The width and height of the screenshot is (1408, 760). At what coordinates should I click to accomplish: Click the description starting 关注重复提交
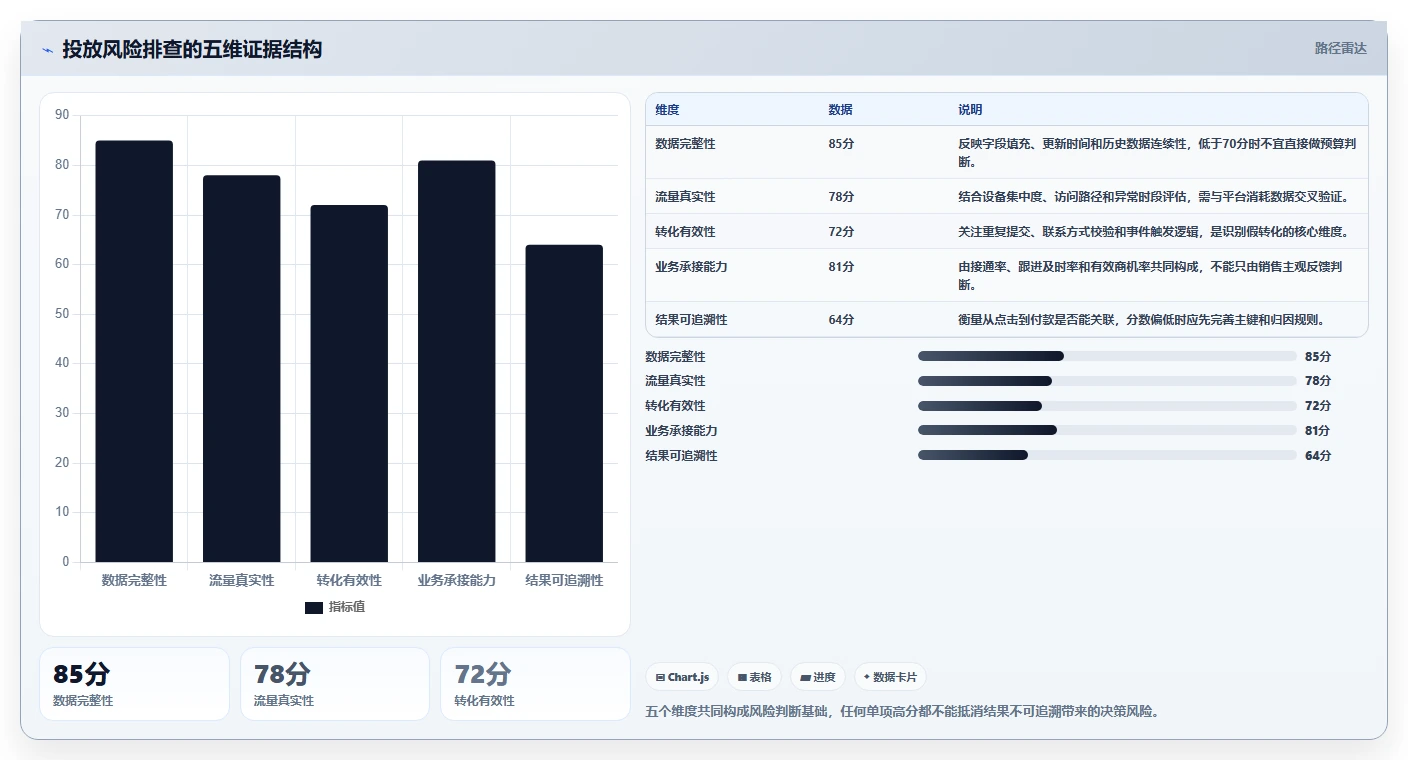(x=1154, y=232)
